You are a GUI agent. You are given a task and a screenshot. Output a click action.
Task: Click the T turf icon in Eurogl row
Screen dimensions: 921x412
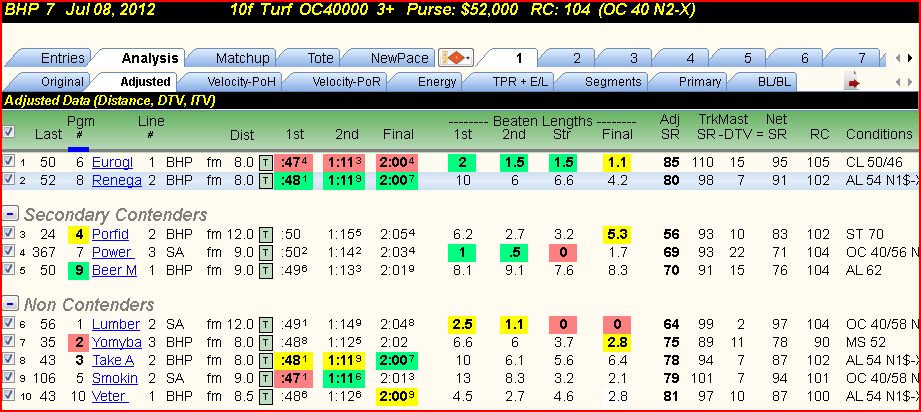tap(265, 162)
